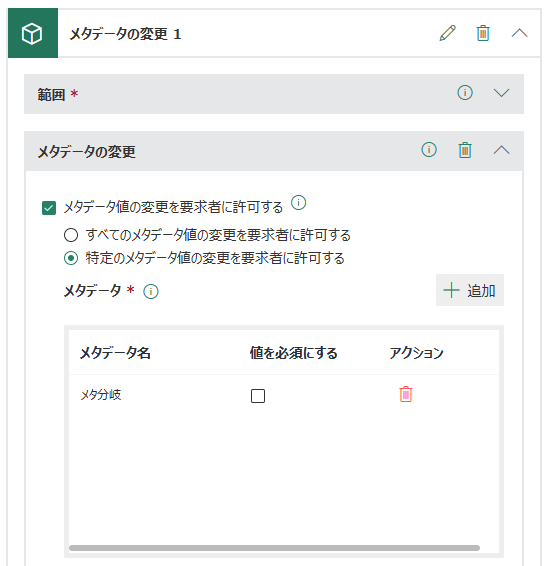The image size is (548, 566).
Task: Expand the 範囲 section chevron
Action: point(501,93)
